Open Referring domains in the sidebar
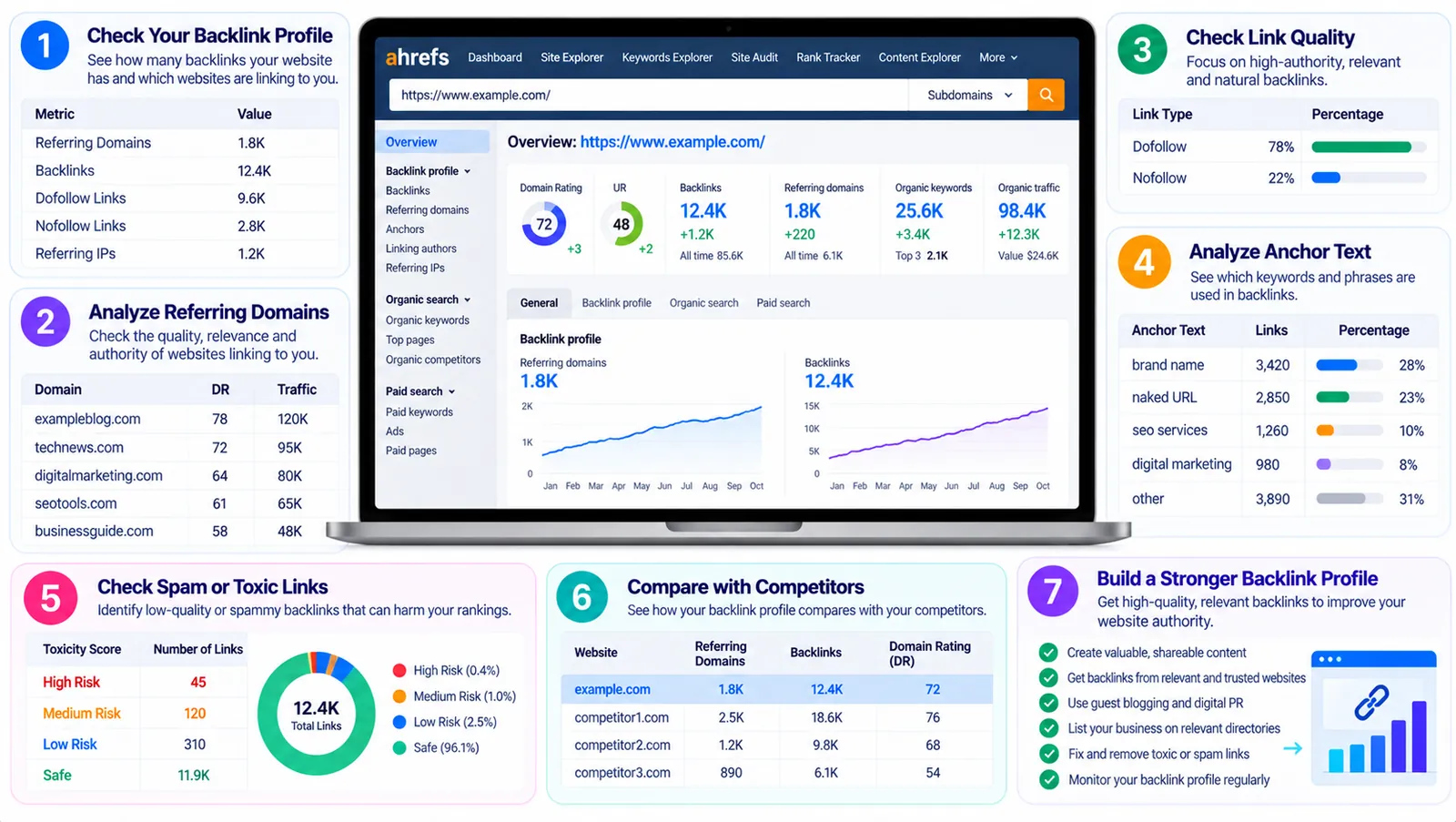Image resolution: width=1456 pixels, height=822 pixels. [x=427, y=210]
